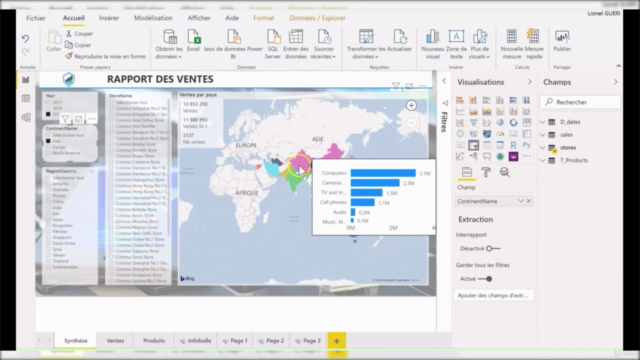Click the Computers bar in tooltip
The height and width of the screenshot is (360, 640).
point(383,173)
